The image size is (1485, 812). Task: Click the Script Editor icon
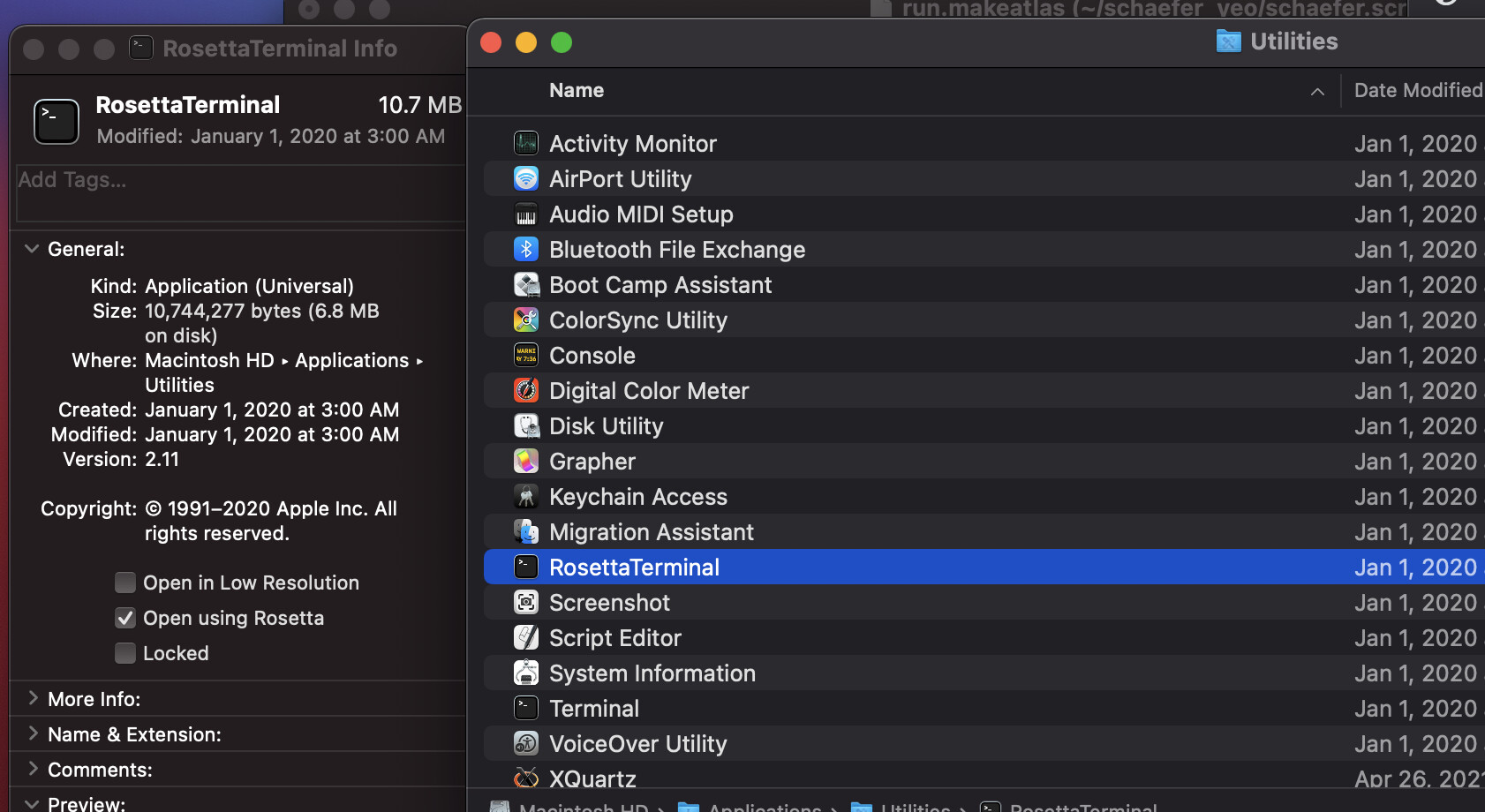[x=526, y=637]
